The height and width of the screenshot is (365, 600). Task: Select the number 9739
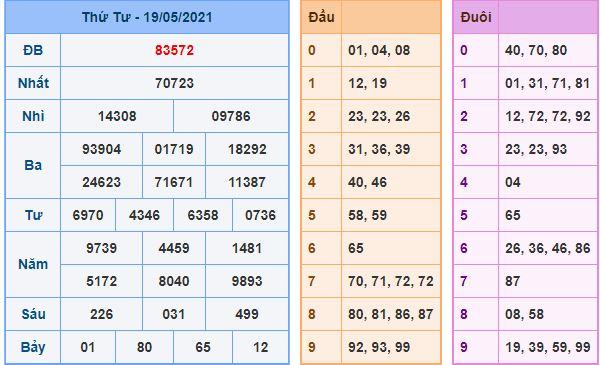coord(102,248)
